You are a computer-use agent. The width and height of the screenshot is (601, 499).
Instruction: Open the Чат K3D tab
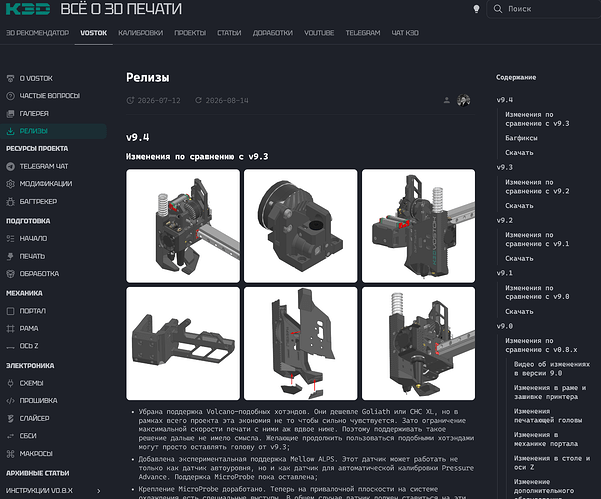405,33
